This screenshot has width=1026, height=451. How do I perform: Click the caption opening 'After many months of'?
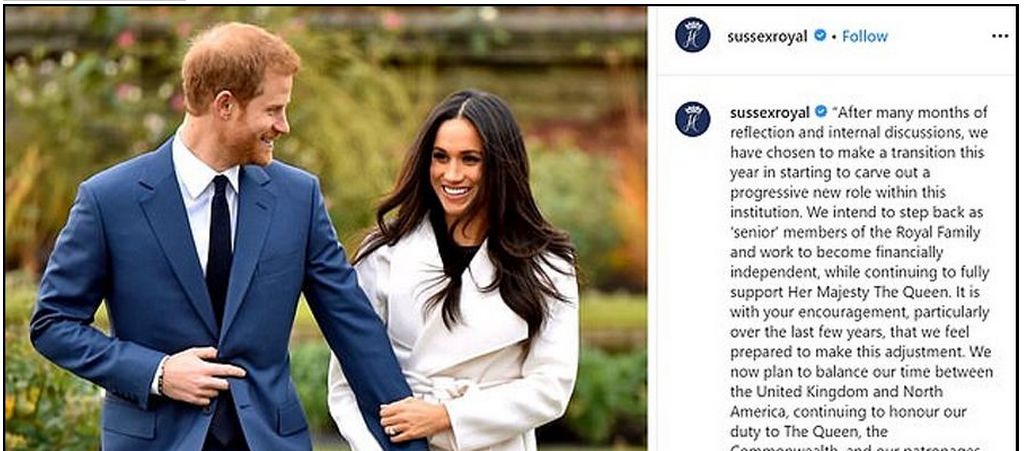(910, 113)
